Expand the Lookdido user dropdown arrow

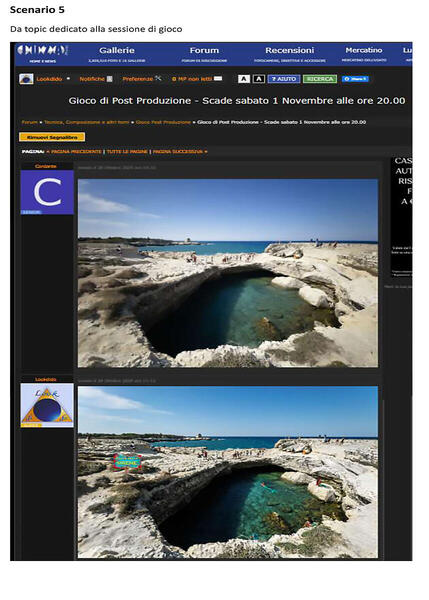(68, 78)
